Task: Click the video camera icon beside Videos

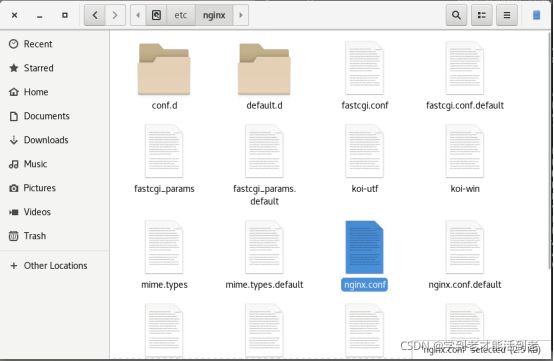Action: (x=13, y=212)
